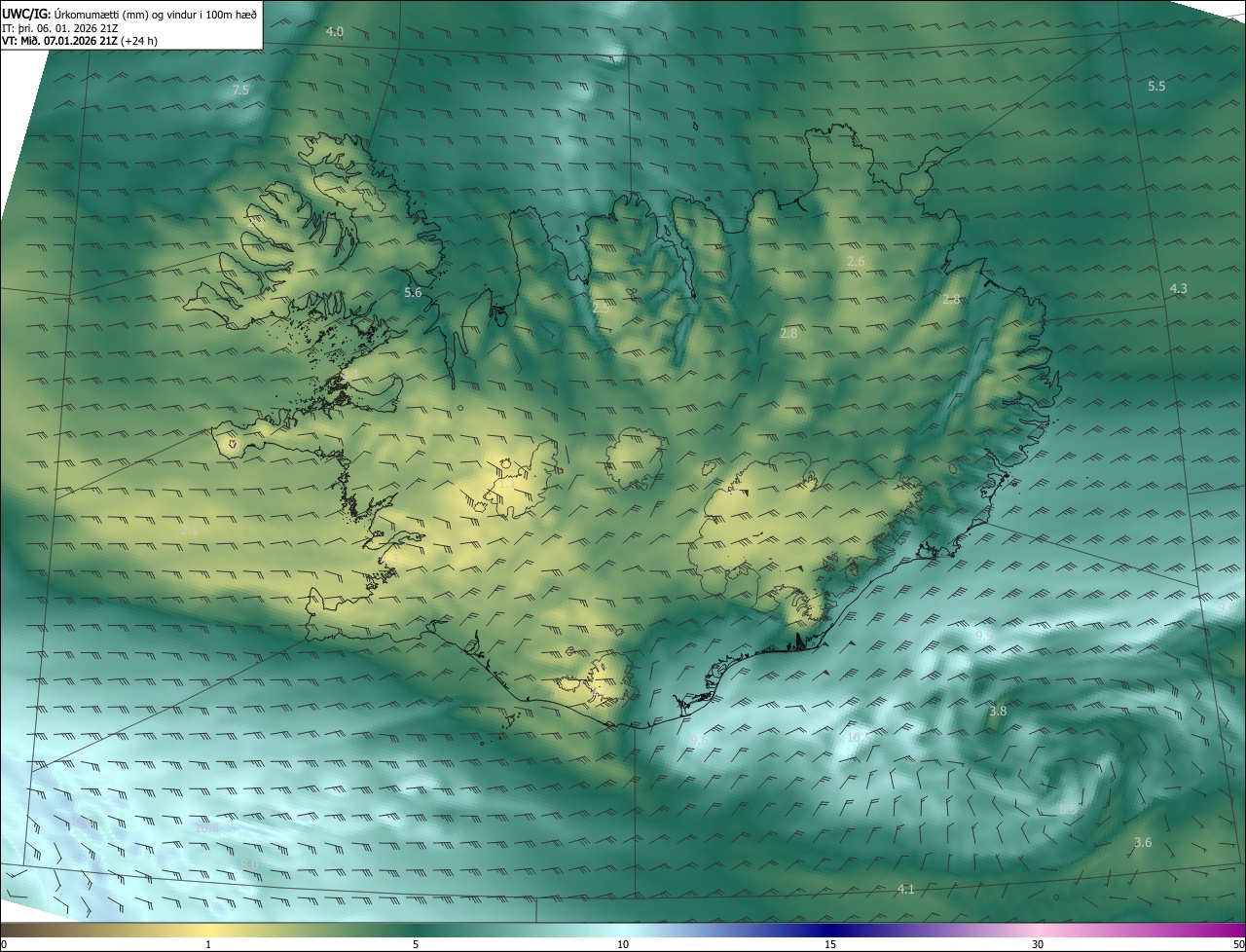Click the 'VT: Mið. 07.01.2026 21Z (+24 h)' line

(80, 41)
